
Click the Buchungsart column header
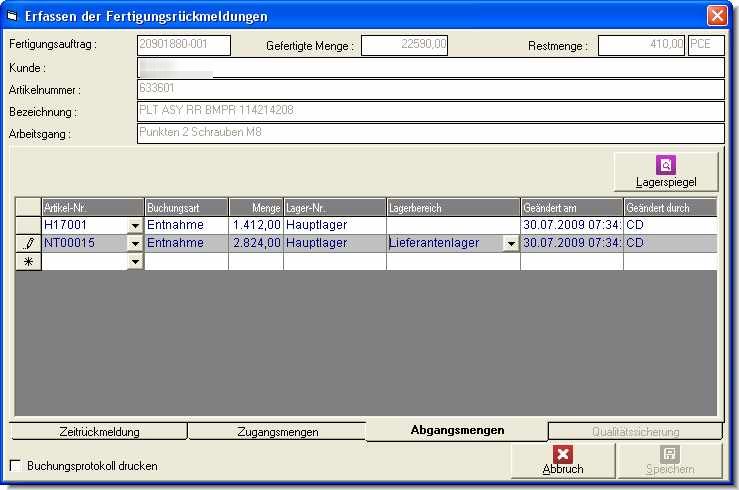tap(186, 208)
